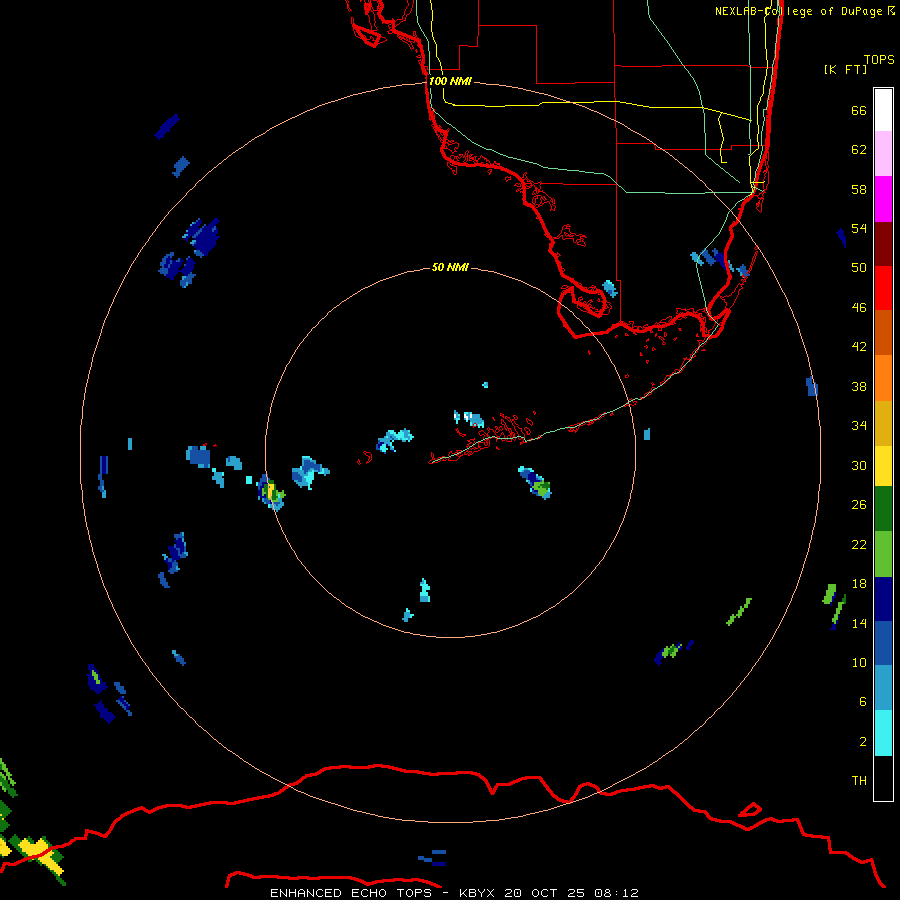
Task: Click the "50" legend value
Action: (x=859, y=267)
